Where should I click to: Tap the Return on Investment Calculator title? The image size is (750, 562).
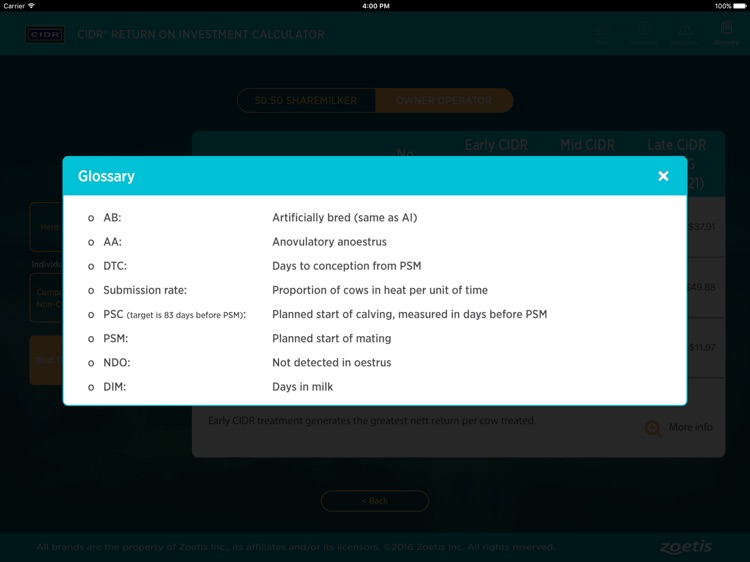point(201,34)
